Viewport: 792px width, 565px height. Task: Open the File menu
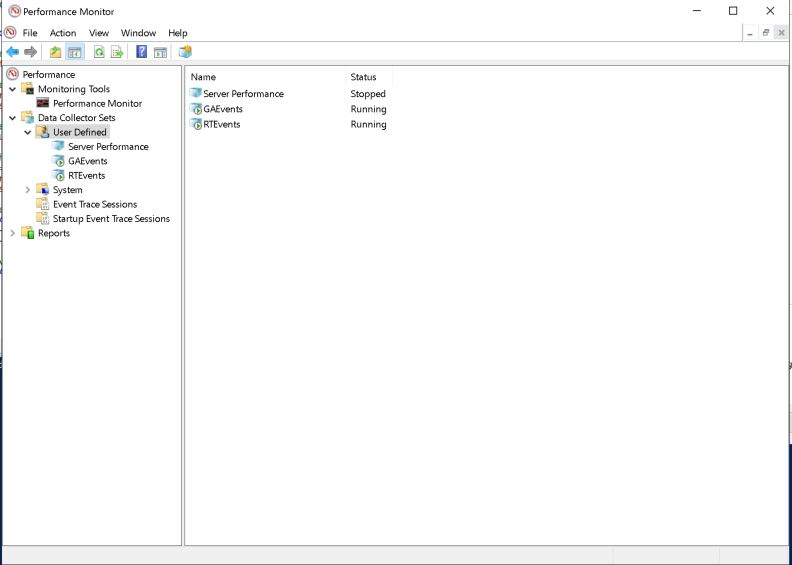coord(30,33)
